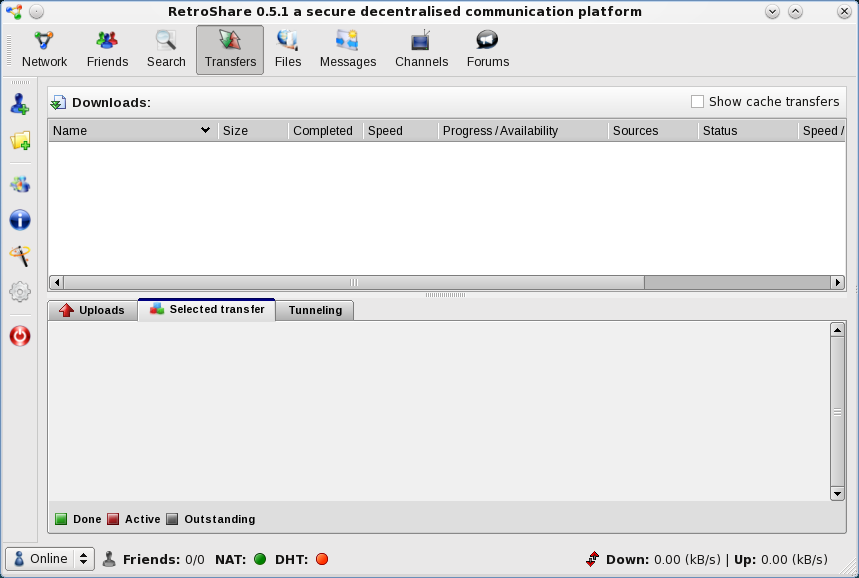Click the pane splitter handle below Downloads
Image resolution: width=859 pixels, height=578 pixels.
pyautogui.click(x=445, y=295)
